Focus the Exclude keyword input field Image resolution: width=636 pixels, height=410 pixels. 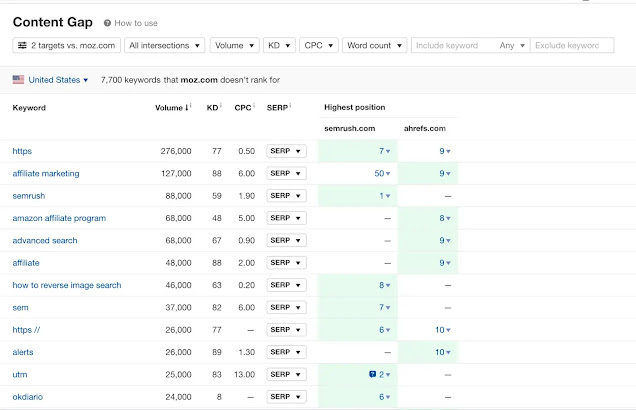point(572,45)
